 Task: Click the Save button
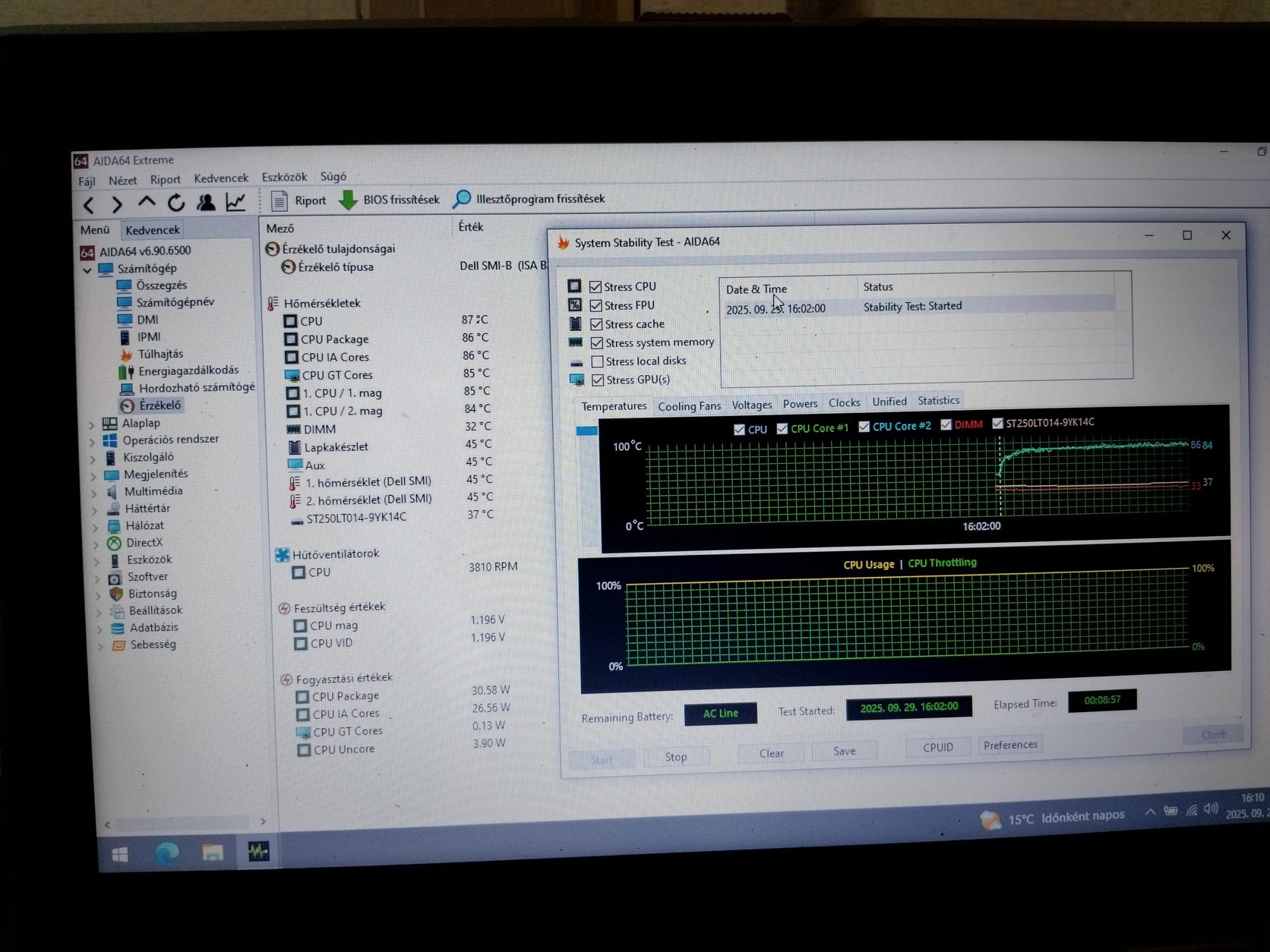845,752
